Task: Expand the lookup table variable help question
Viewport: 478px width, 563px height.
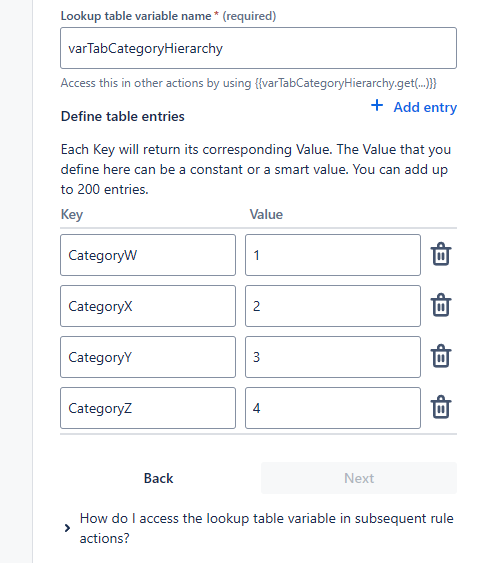Action: point(266,528)
